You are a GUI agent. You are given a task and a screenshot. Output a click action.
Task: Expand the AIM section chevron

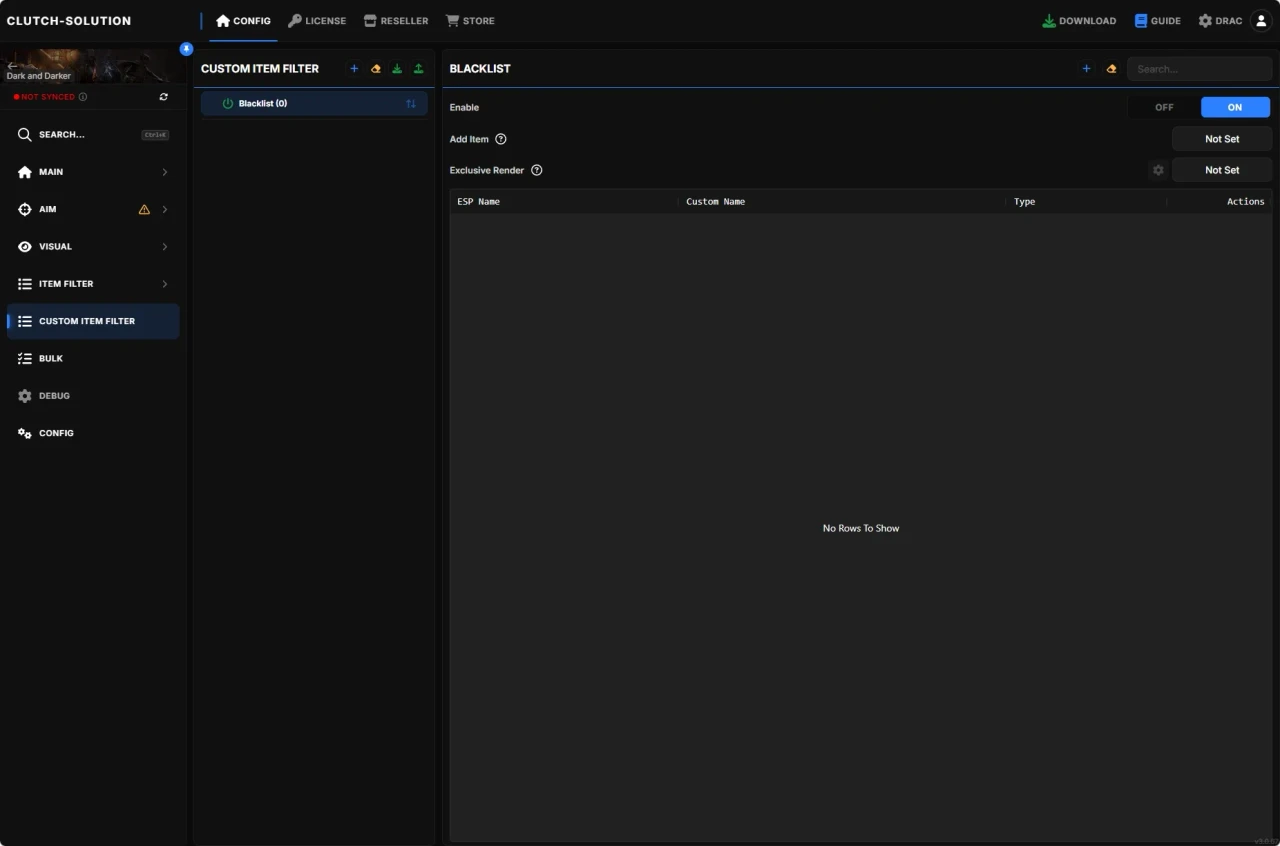click(165, 210)
